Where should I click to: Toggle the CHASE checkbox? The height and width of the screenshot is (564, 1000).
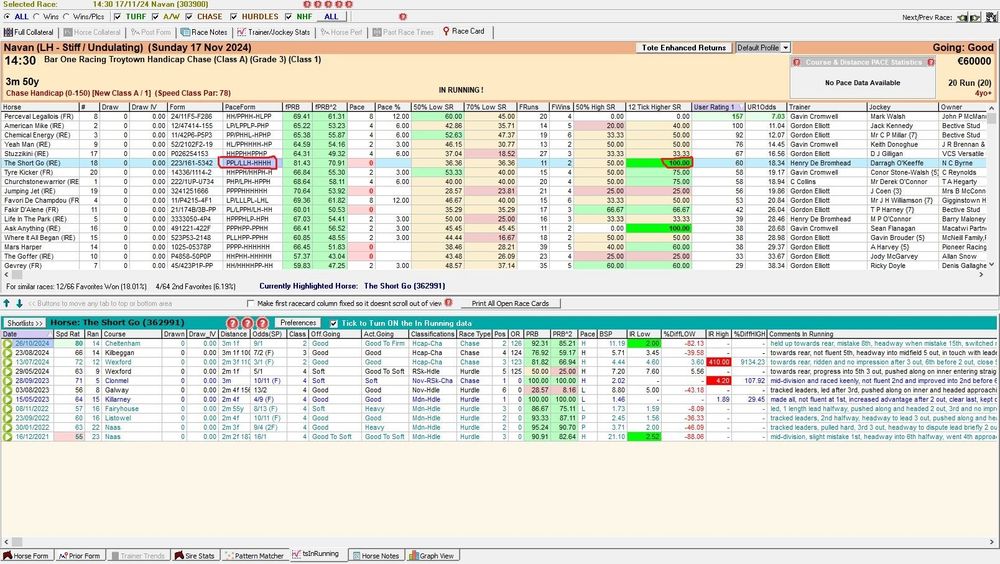point(189,17)
